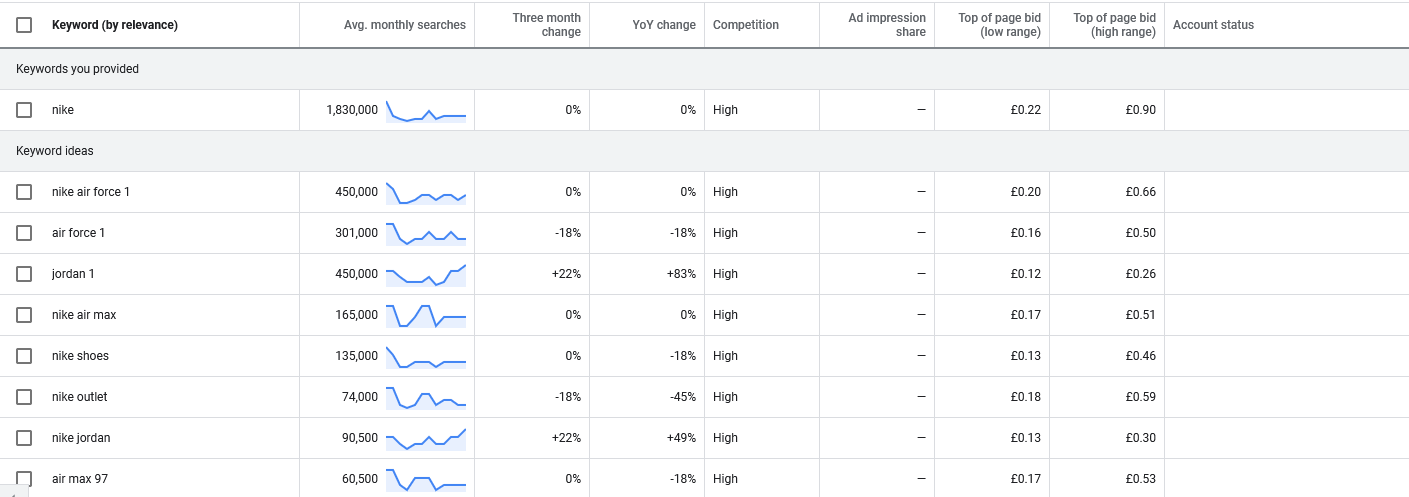The image size is (1409, 497).
Task: Open the nike air max trend sparkline
Action: coord(426,316)
